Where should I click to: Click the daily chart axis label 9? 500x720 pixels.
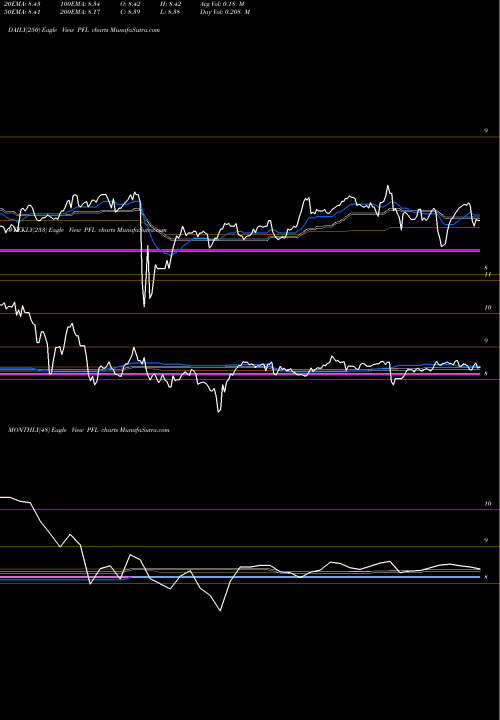486,131
